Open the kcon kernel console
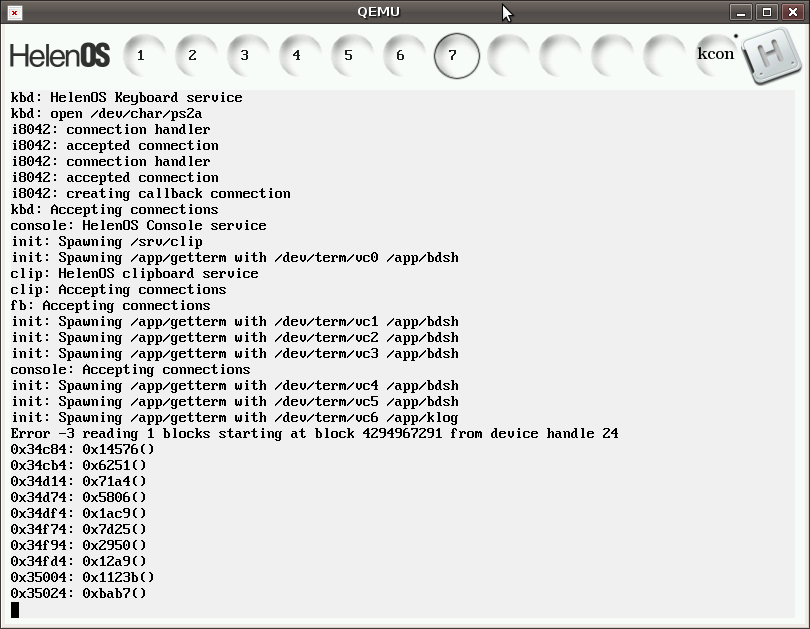810x629 pixels. [716, 56]
